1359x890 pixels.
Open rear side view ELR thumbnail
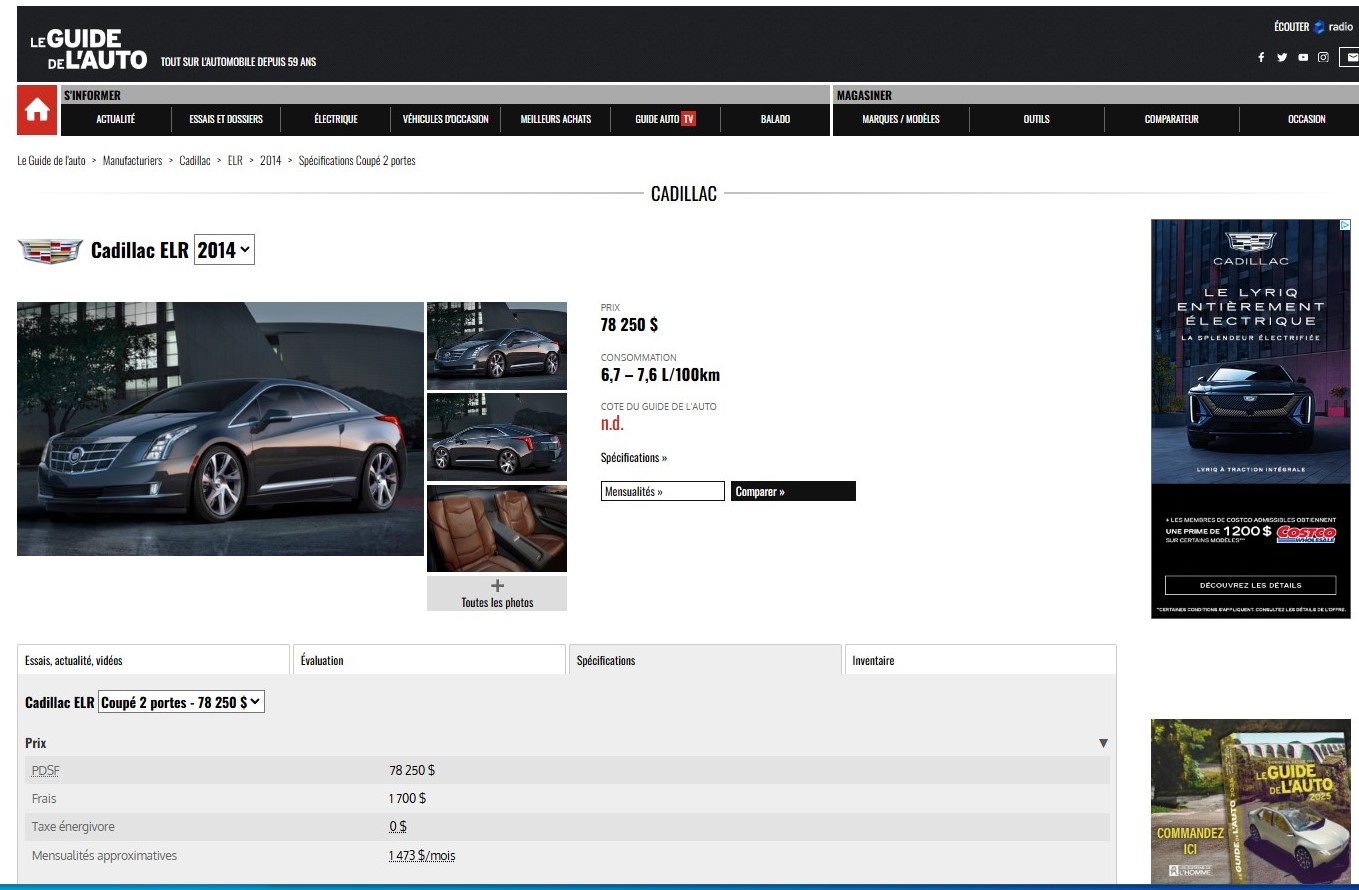point(497,438)
